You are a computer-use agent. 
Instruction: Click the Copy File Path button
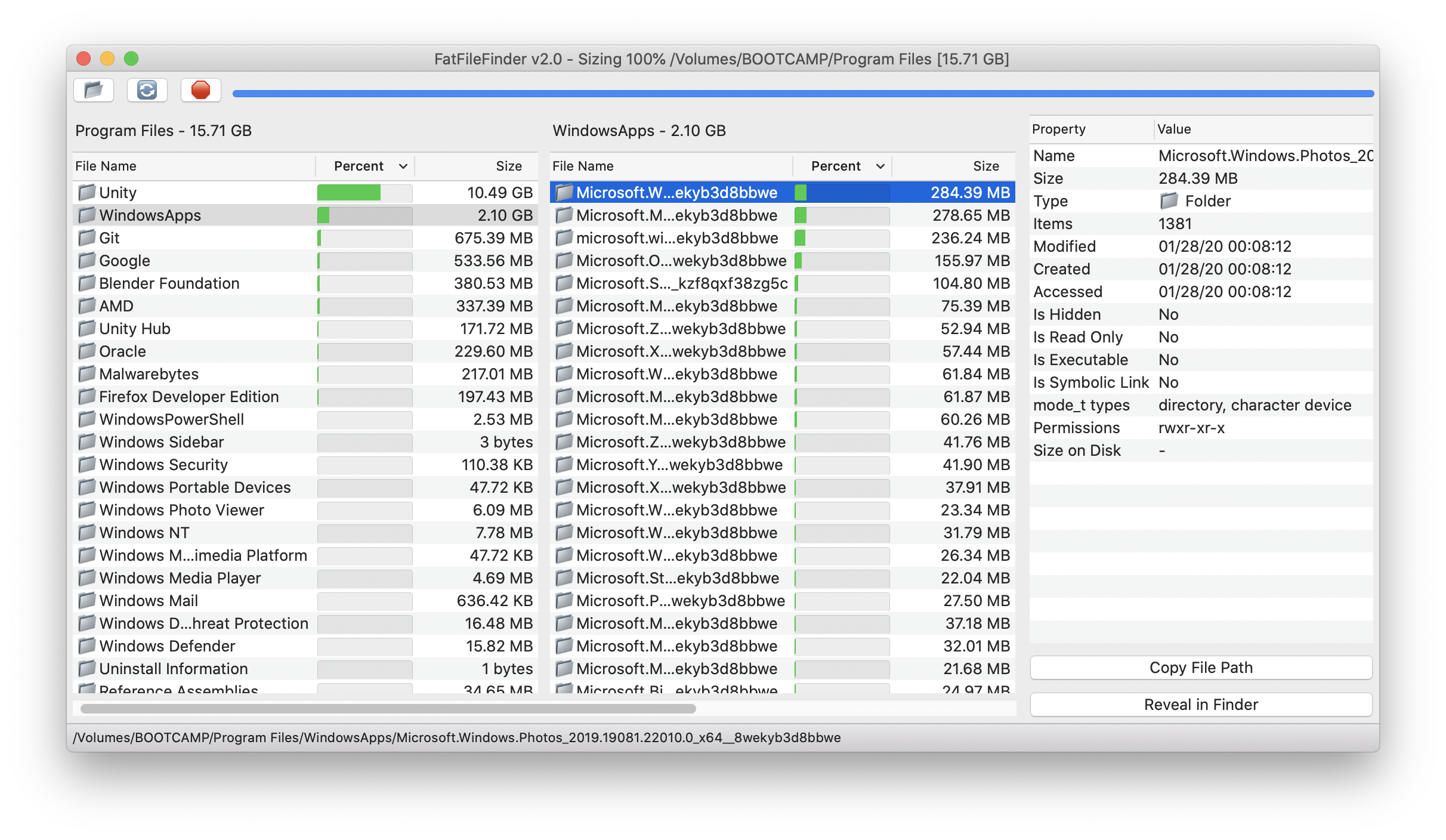pyautogui.click(x=1201, y=668)
